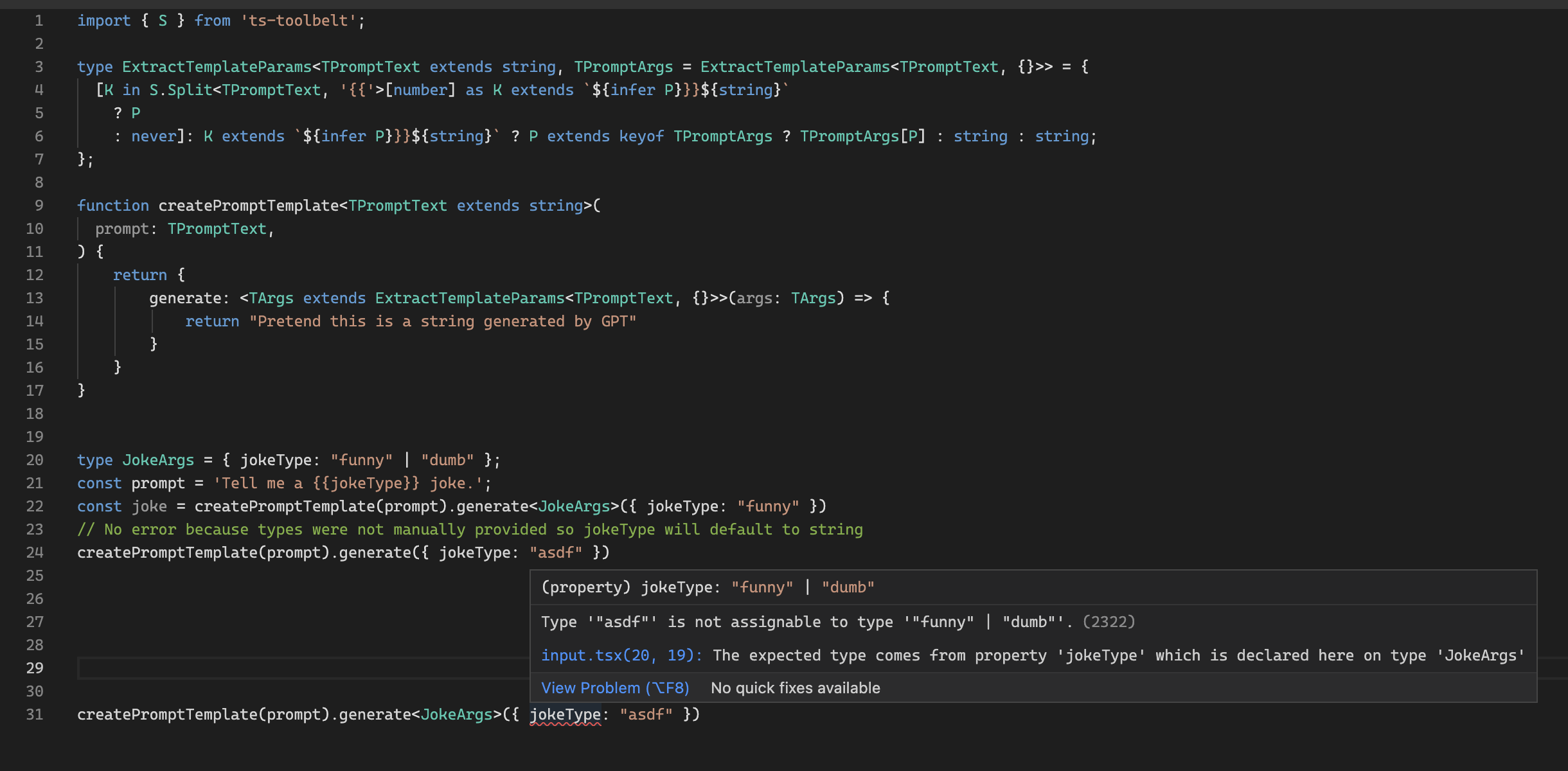Click the green comment on line 23

point(470,529)
